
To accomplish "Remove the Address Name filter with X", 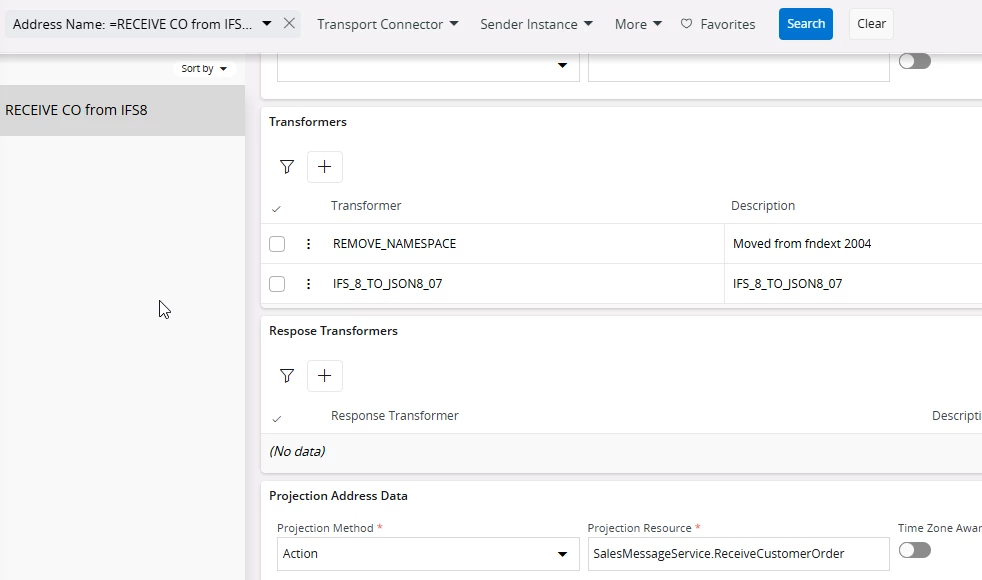I will 289,23.
